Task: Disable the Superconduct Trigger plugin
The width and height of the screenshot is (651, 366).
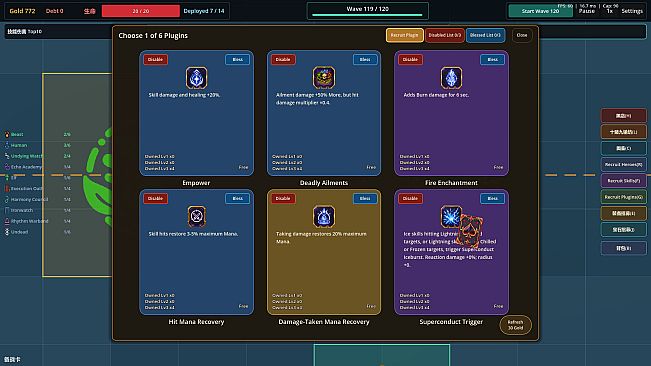Action: (x=410, y=198)
